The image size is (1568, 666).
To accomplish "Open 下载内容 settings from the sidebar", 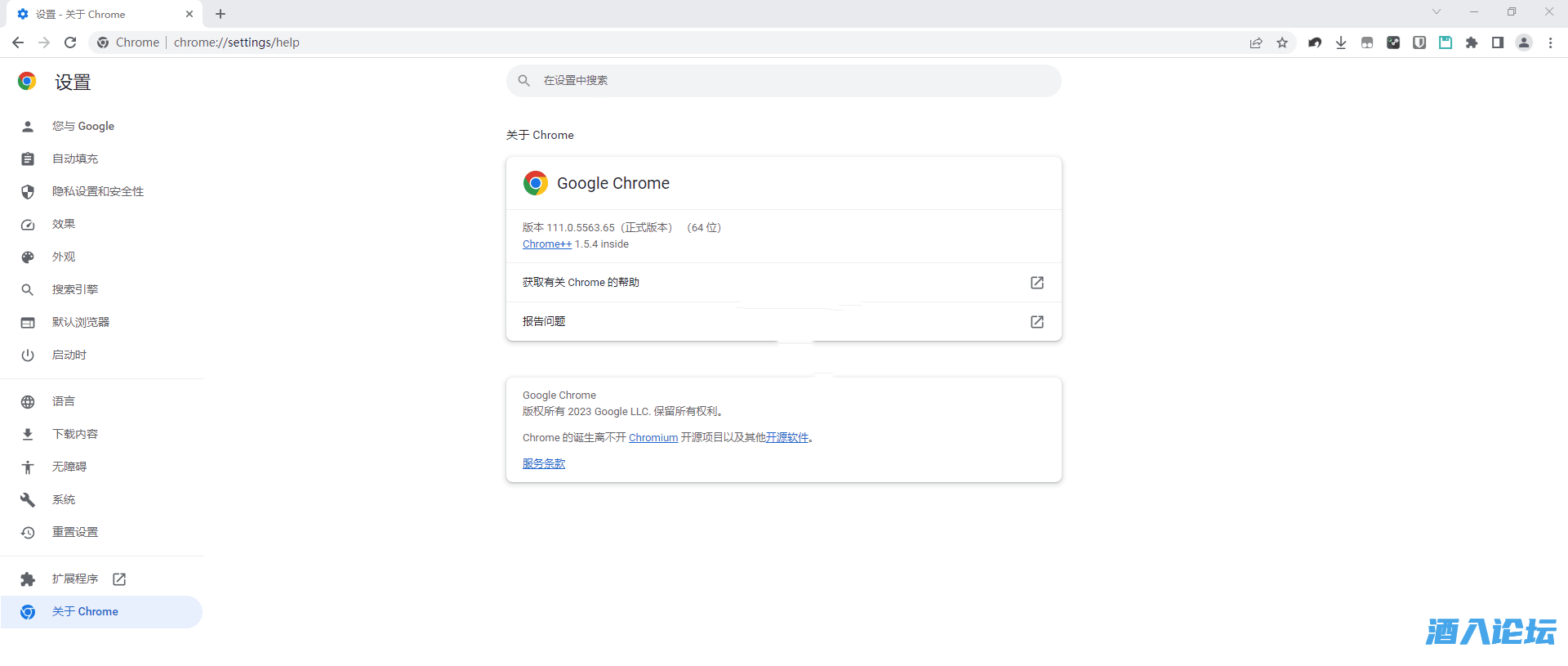I will (75, 434).
